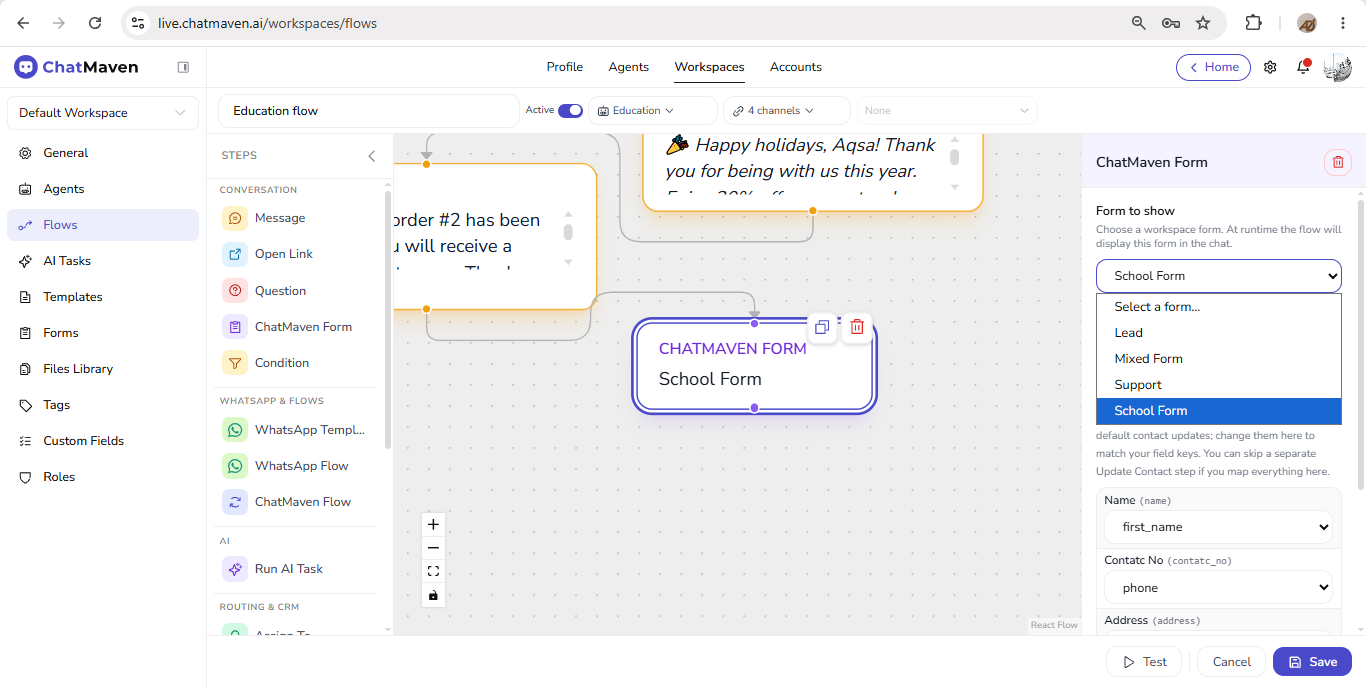Click the WhatsApp Flow step icon
1366x687 pixels.
(x=235, y=466)
